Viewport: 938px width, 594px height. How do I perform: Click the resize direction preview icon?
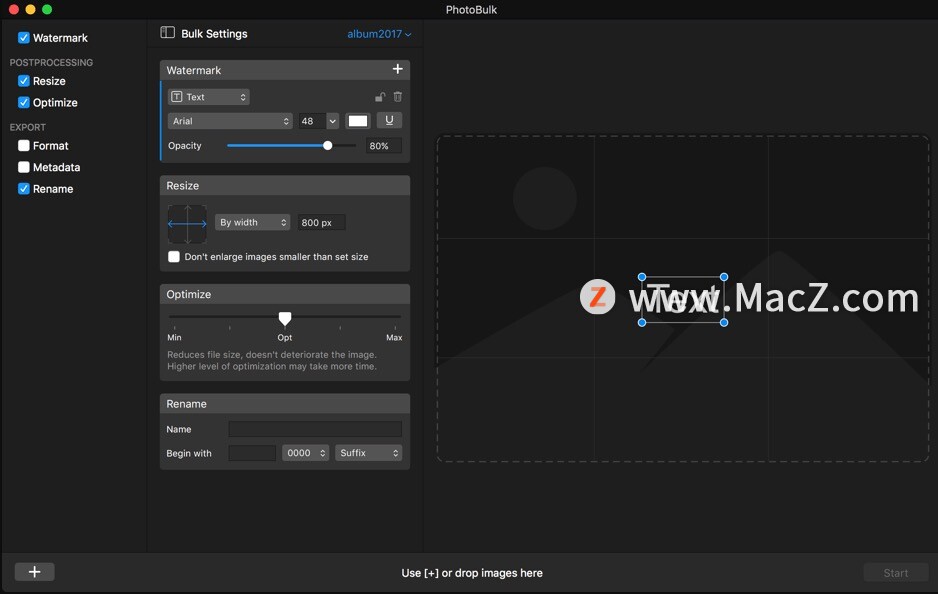coord(187,224)
